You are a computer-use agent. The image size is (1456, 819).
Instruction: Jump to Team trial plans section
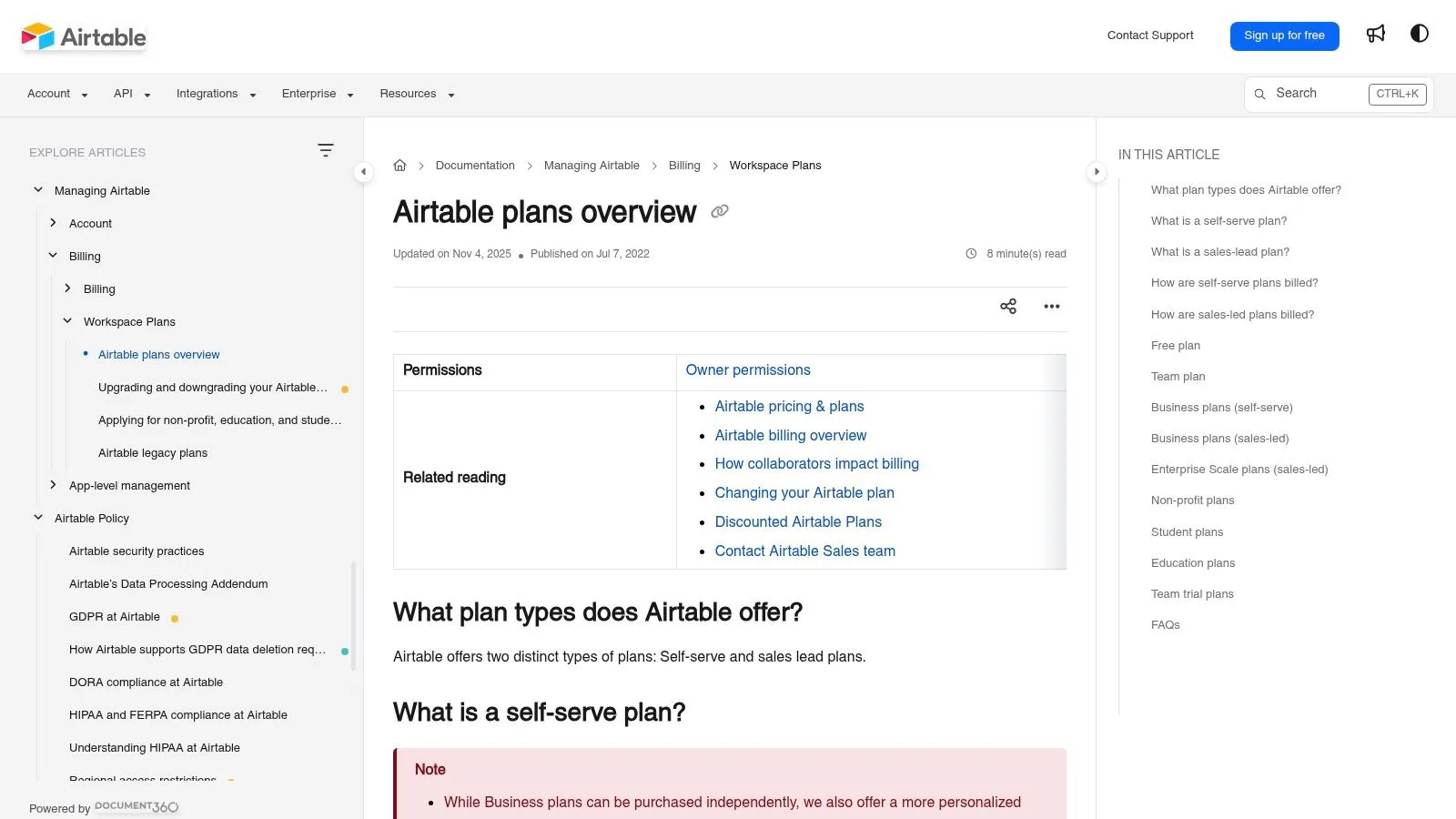tap(1192, 594)
